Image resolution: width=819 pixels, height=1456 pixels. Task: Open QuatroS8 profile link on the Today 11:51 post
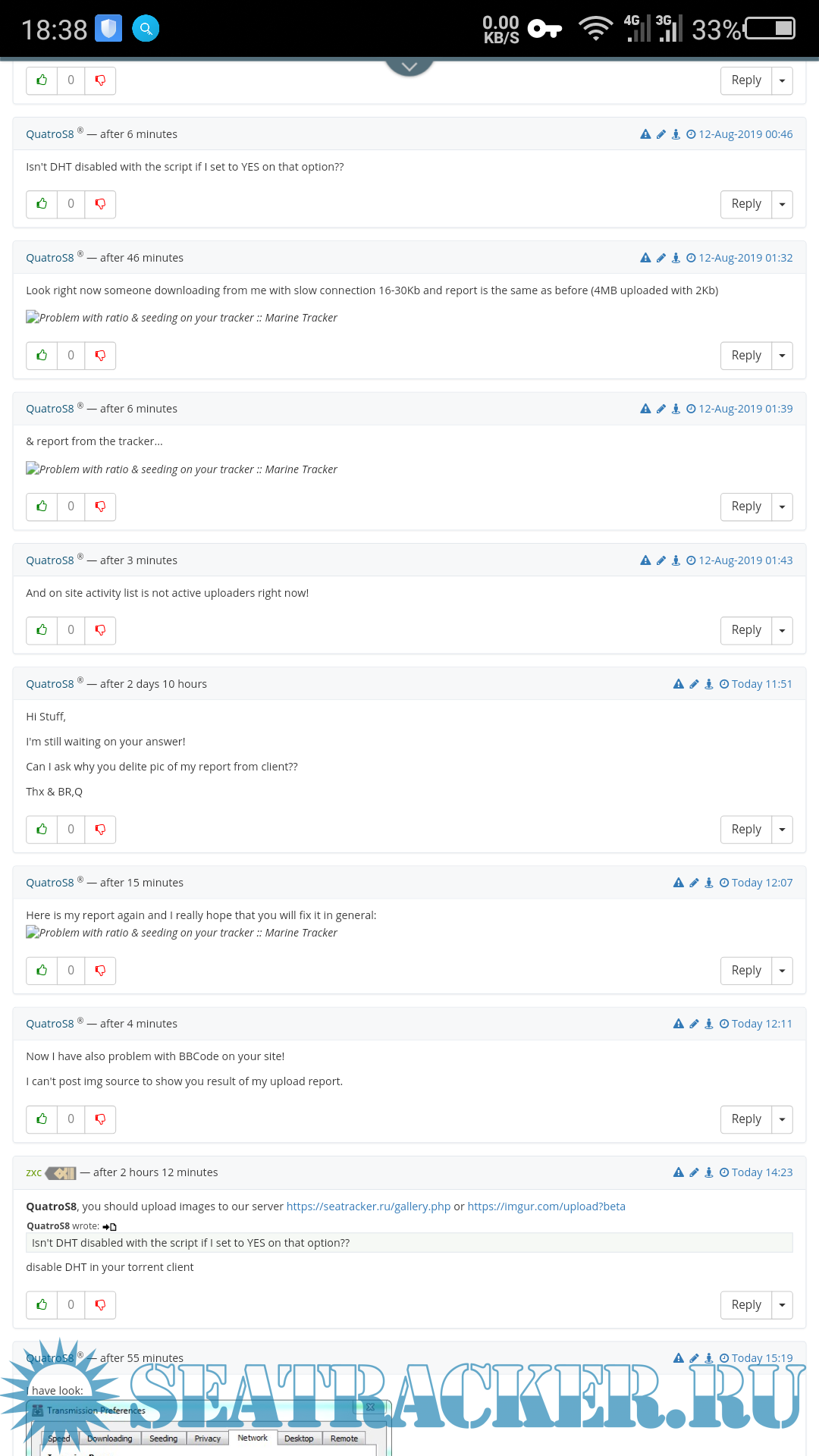(50, 684)
